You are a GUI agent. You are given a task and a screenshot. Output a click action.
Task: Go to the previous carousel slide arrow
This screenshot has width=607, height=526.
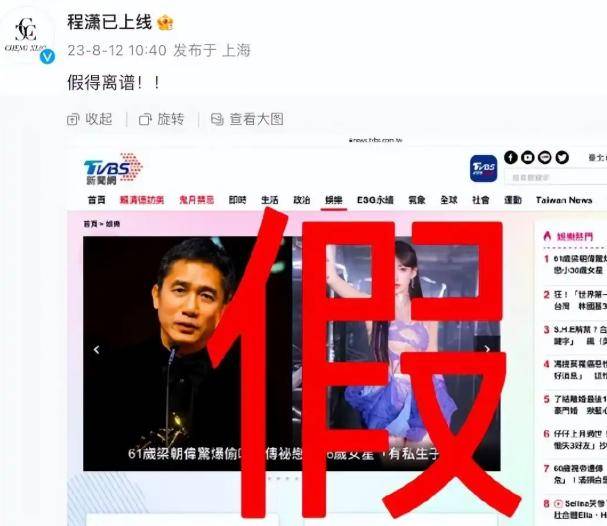pyautogui.click(x=97, y=350)
